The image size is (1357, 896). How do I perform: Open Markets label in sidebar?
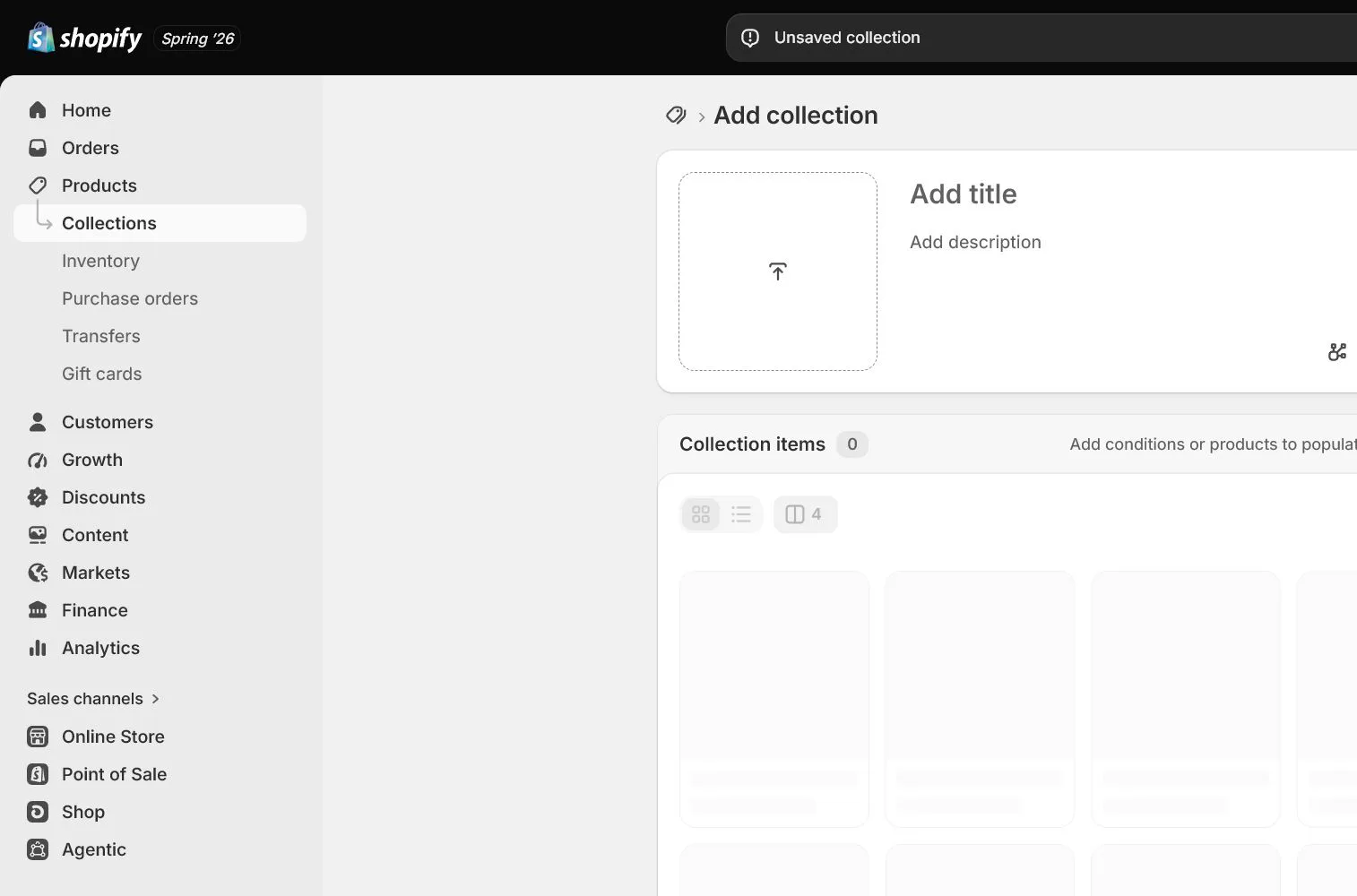click(x=96, y=573)
